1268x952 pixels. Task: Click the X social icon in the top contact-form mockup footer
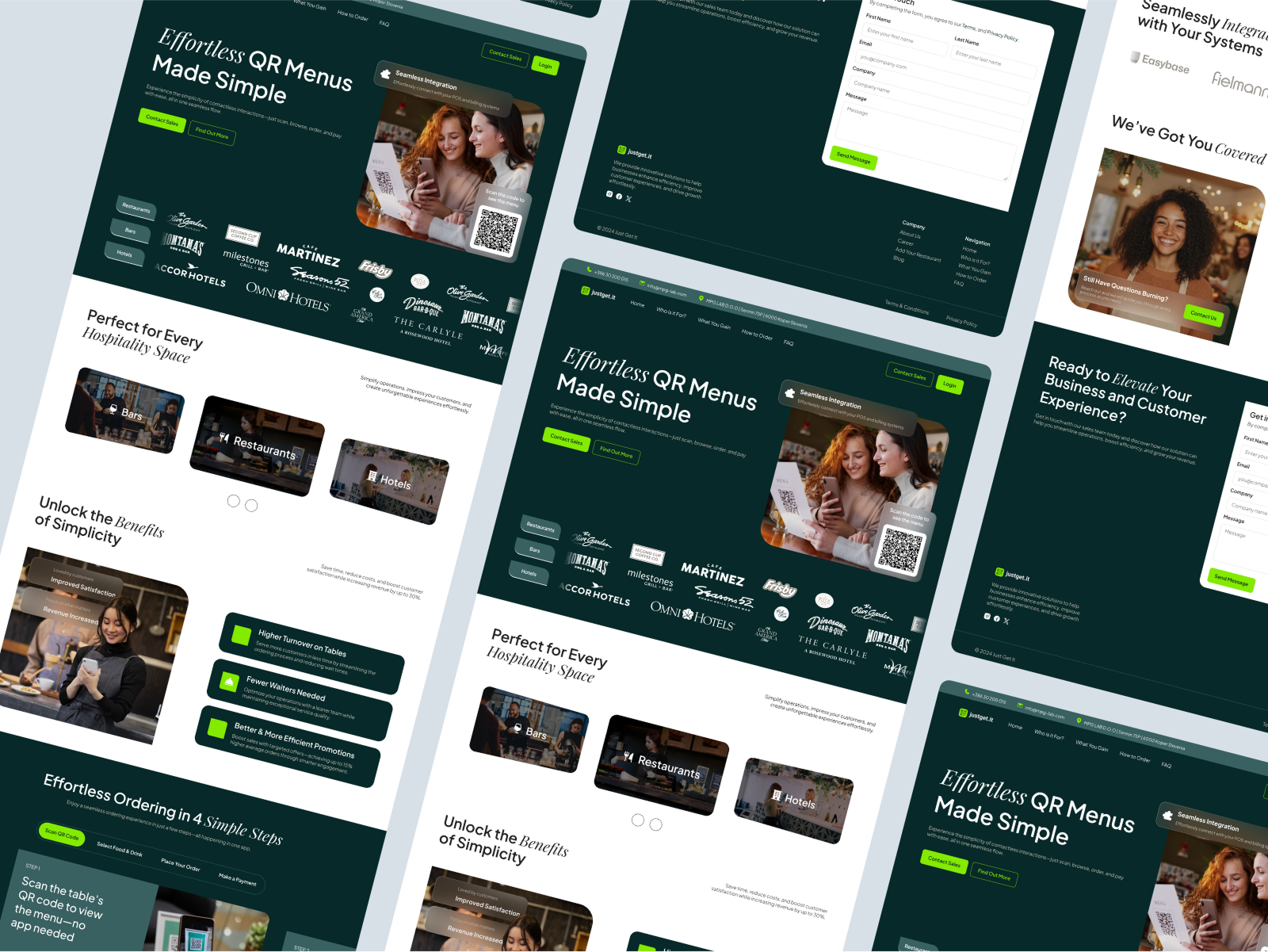628,198
